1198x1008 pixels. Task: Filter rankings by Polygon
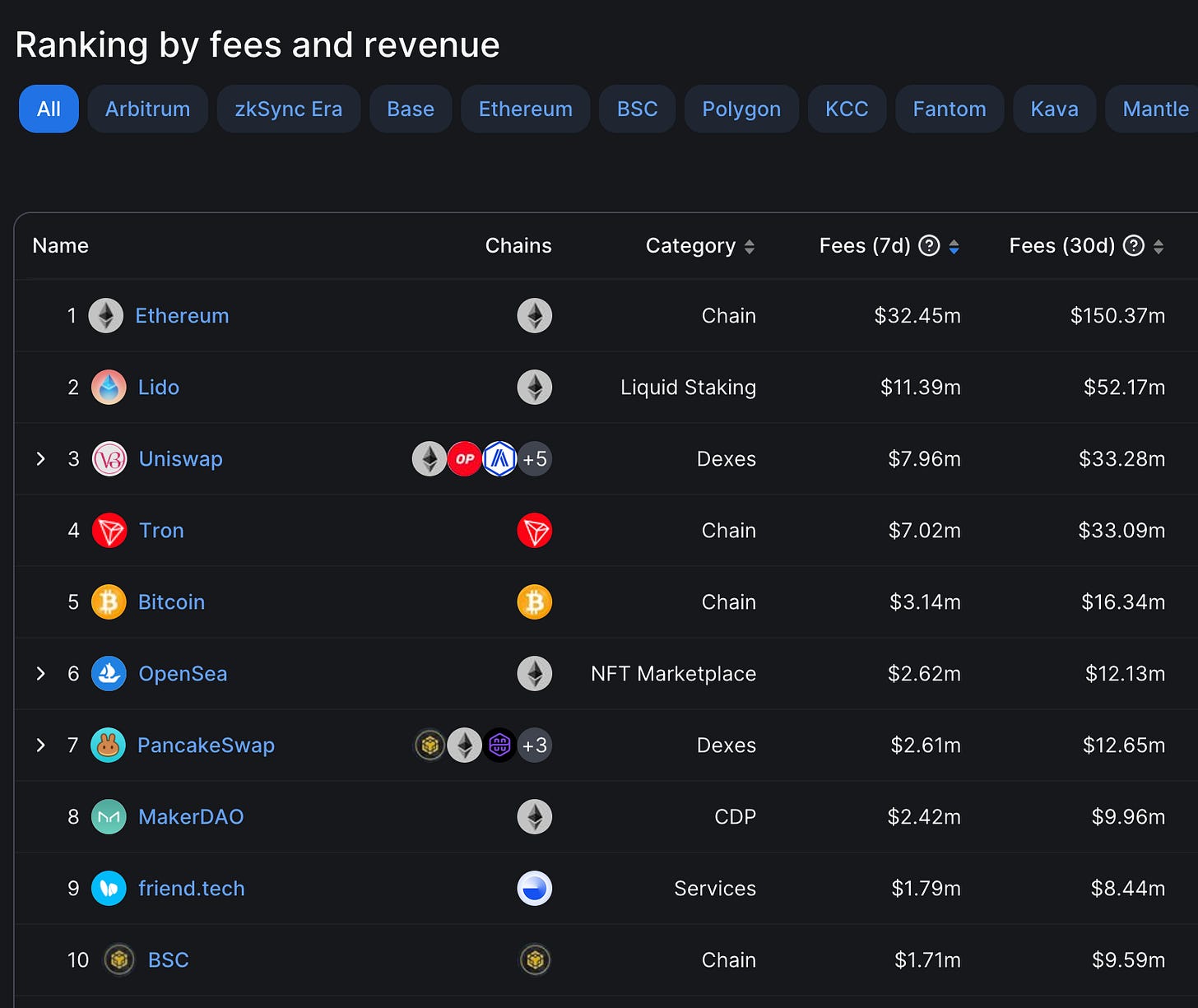[741, 109]
